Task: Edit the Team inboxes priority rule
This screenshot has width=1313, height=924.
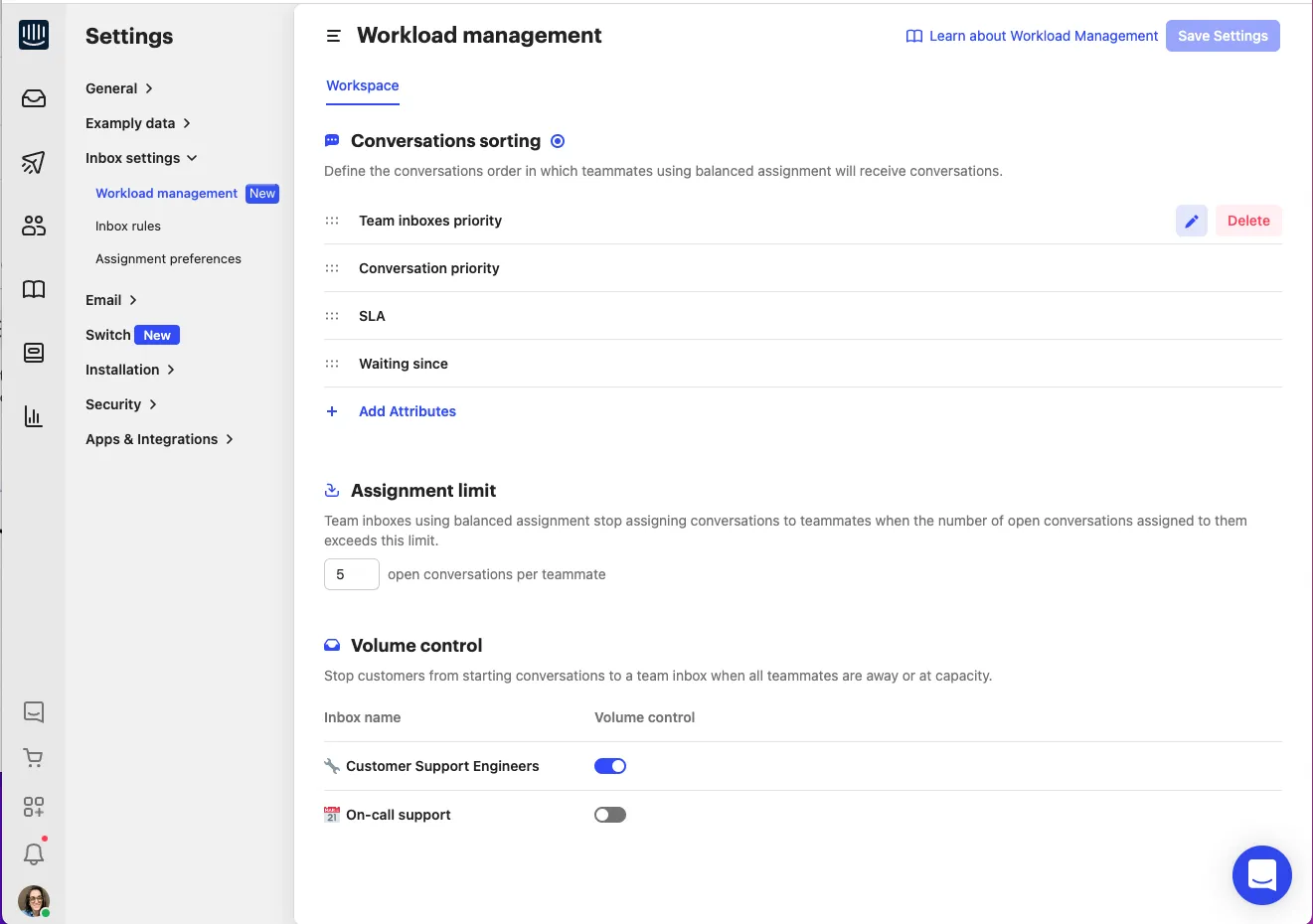Action: [1192, 221]
